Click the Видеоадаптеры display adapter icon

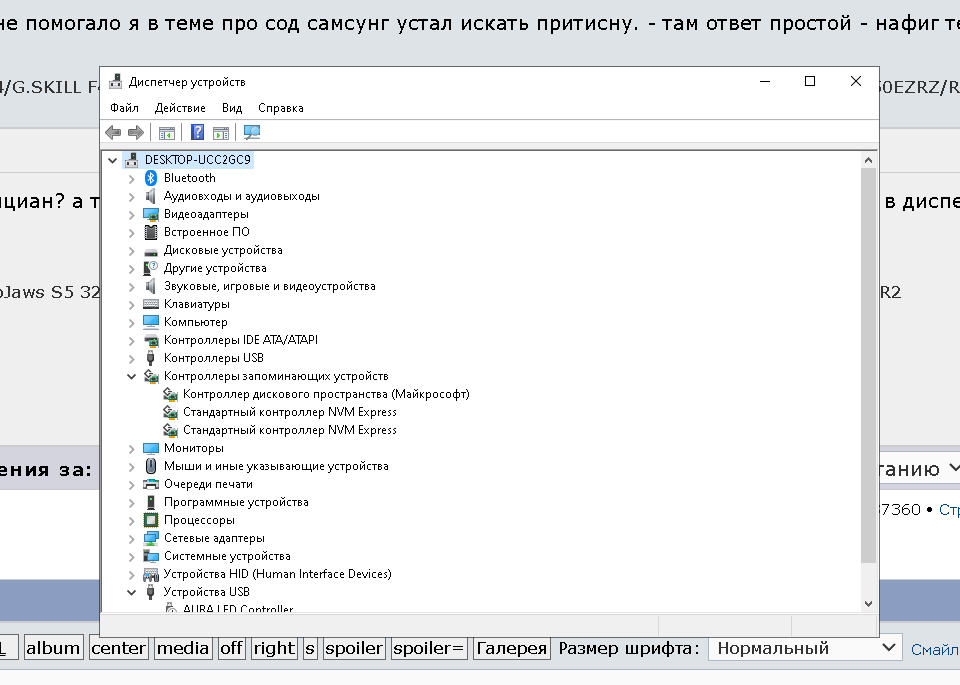pyautogui.click(x=151, y=214)
